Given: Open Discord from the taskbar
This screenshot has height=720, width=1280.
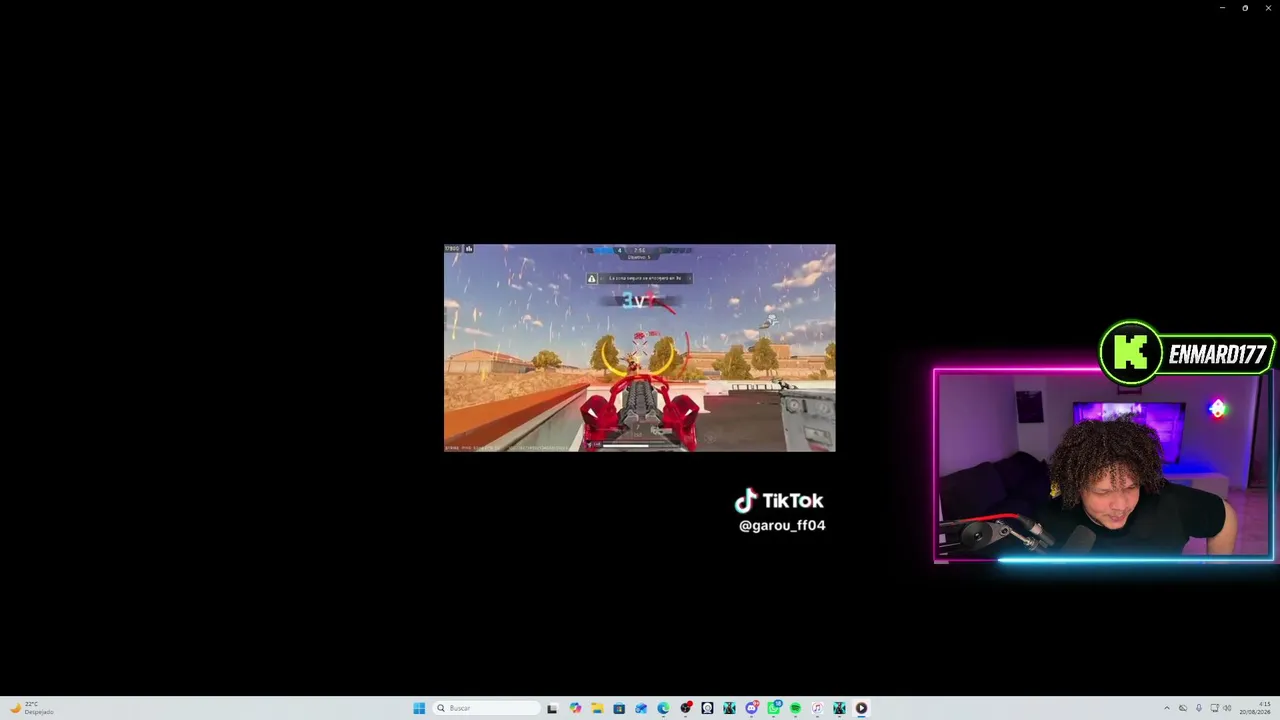Looking at the screenshot, I should point(751,708).
